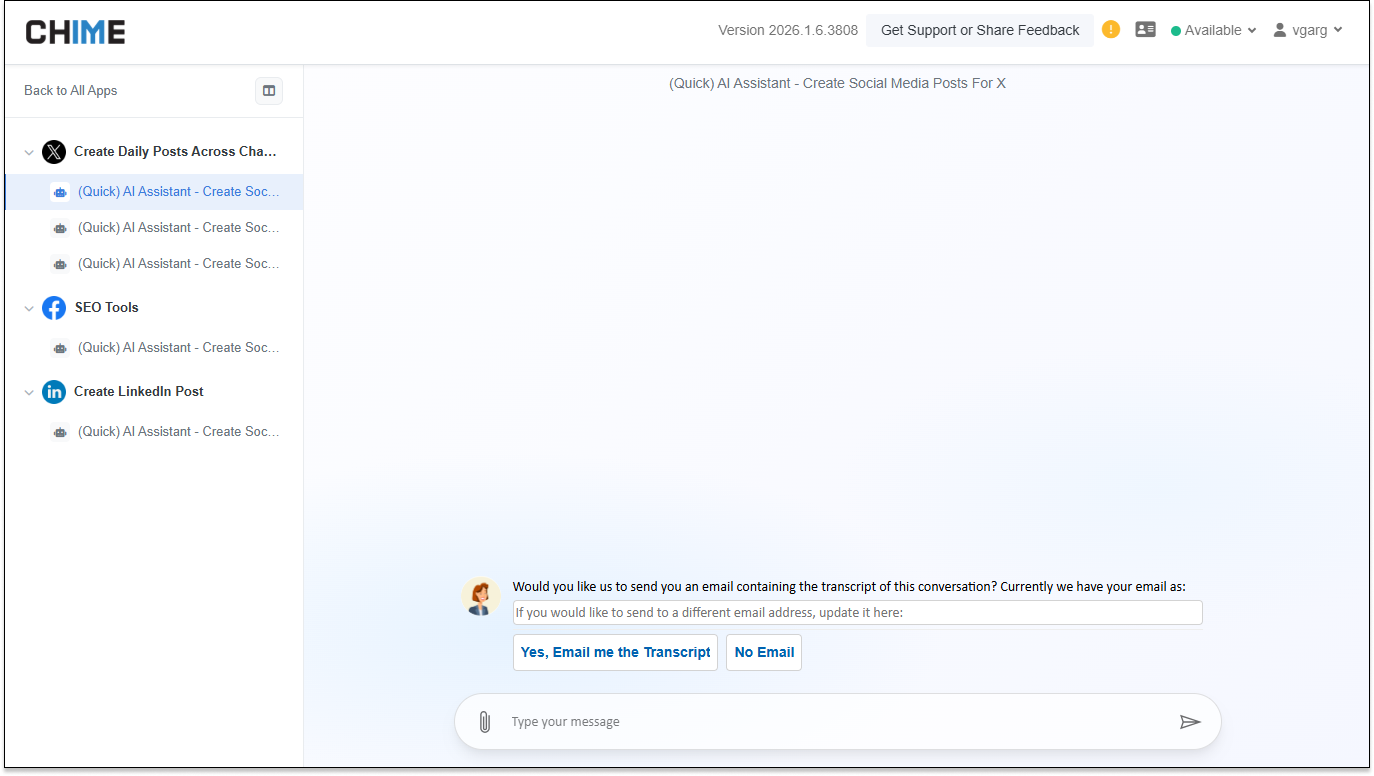Click the orange alert icon in the header
The height and width of the screenshot is (776, 1374).
pos(1110,29)
